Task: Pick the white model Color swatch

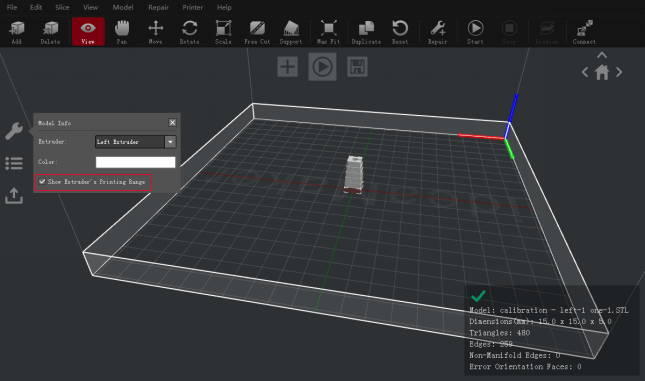Action: click(x=135, y=162)
